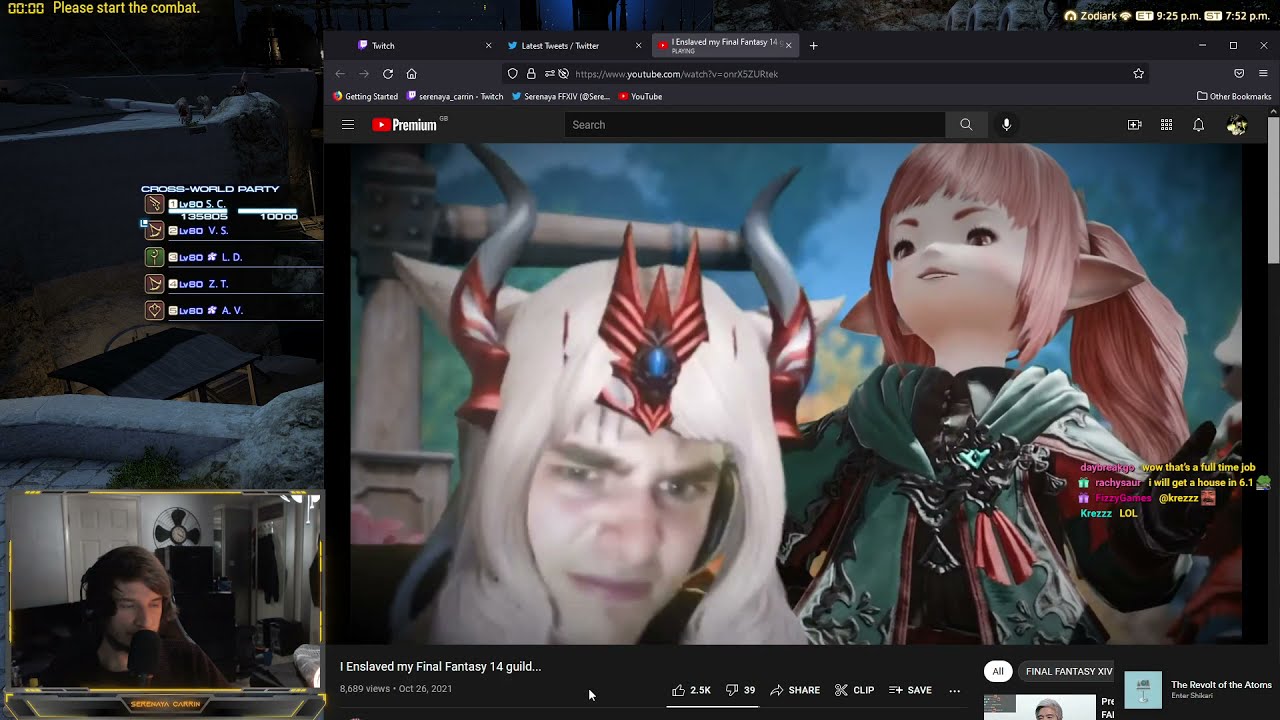Image resolution: width=1280 pixels, height=720 pixels.
Task: Open tracking protection shield icon
Action: click(x=513, y=74)
